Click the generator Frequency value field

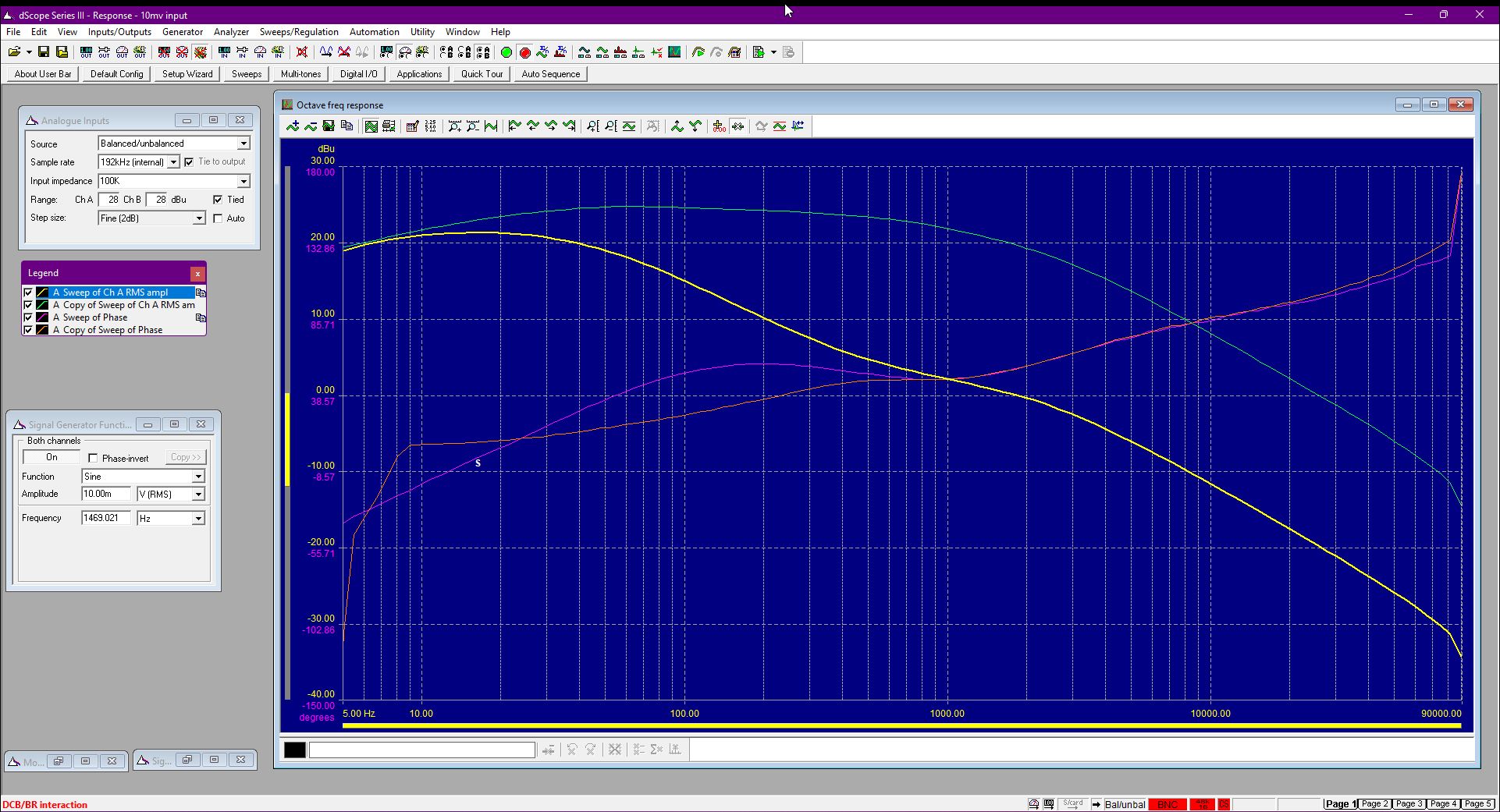click(x=106, y=519)
